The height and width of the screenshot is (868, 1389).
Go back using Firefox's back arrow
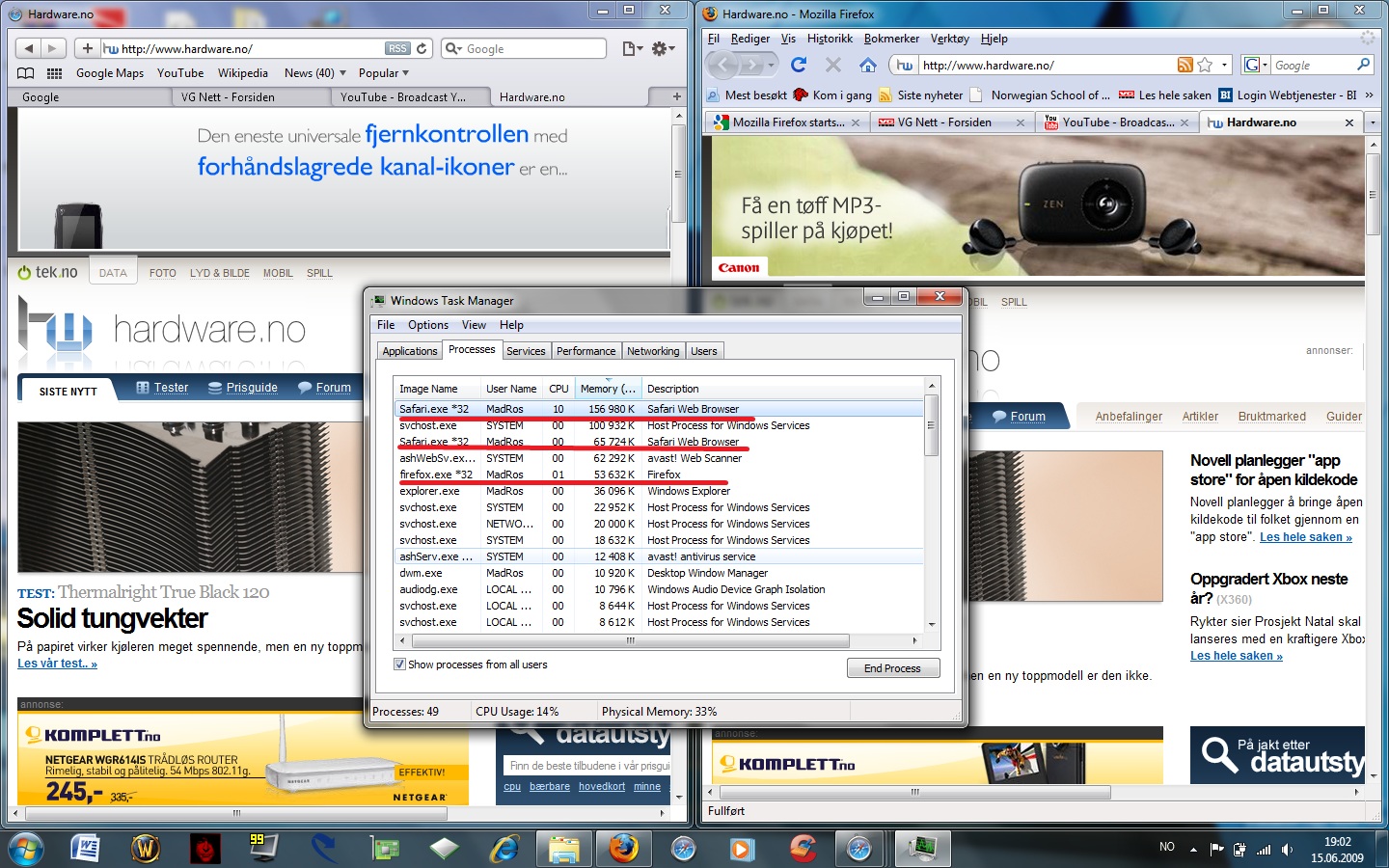723,65
